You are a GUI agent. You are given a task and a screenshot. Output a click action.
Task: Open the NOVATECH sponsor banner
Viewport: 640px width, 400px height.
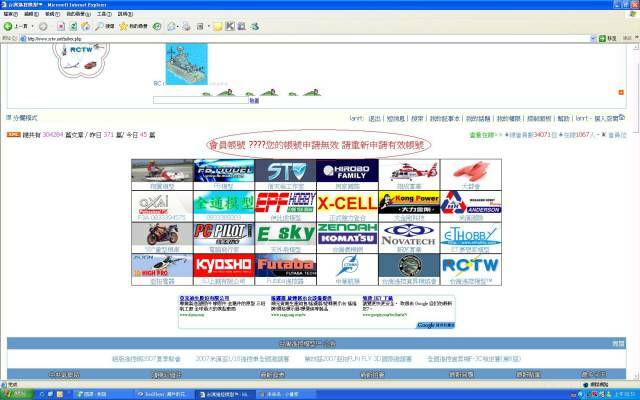click(x=409, y=234)
